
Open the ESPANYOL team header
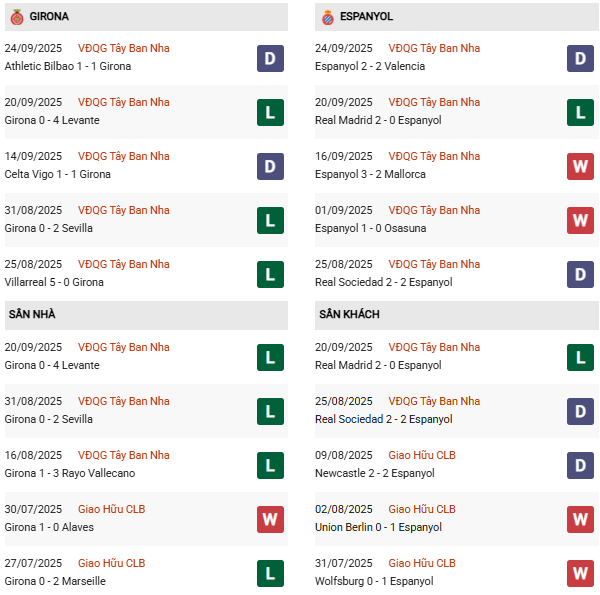coord(366,17)
